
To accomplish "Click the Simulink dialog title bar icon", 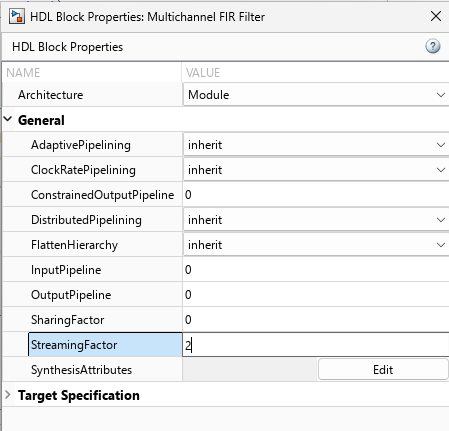I will point(17,16).
